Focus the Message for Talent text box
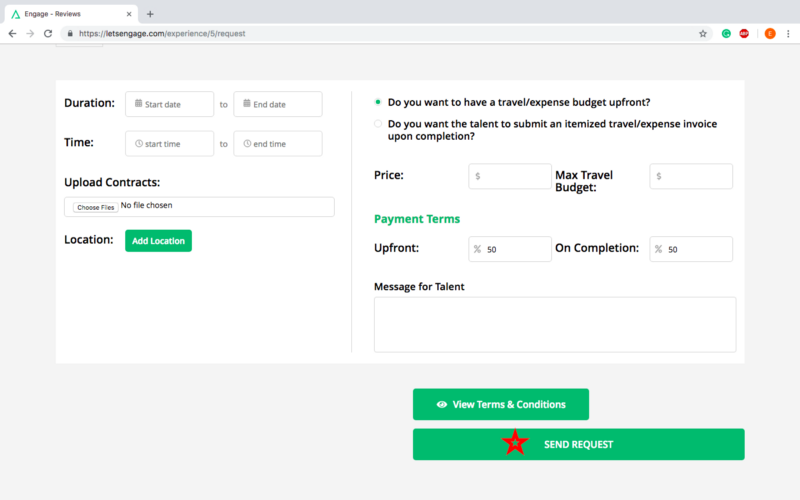The width and height of the screenshot is (800, 500). click(x=555, y=324)
